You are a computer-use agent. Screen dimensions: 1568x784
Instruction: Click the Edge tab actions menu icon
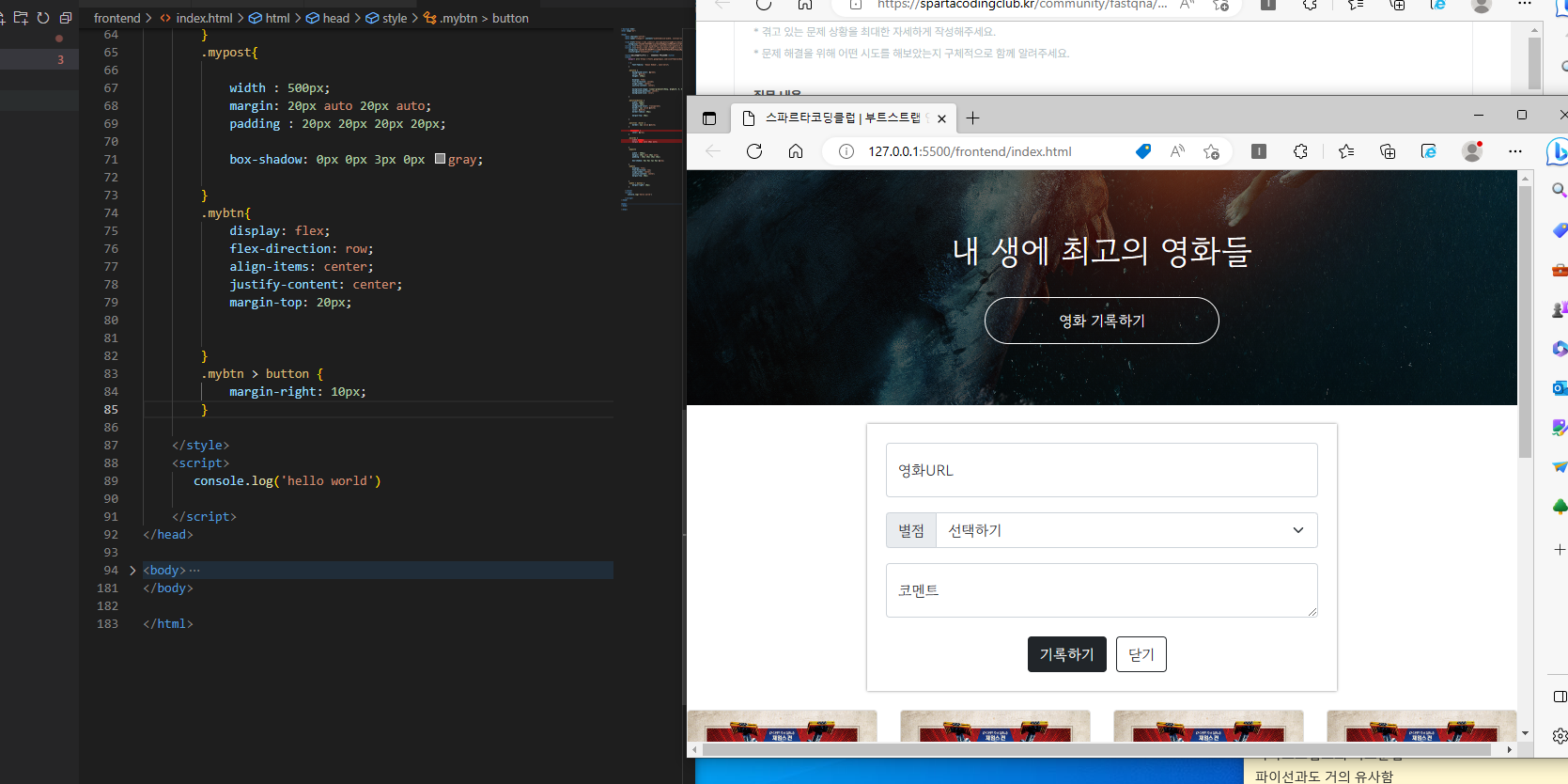(709, 118)
